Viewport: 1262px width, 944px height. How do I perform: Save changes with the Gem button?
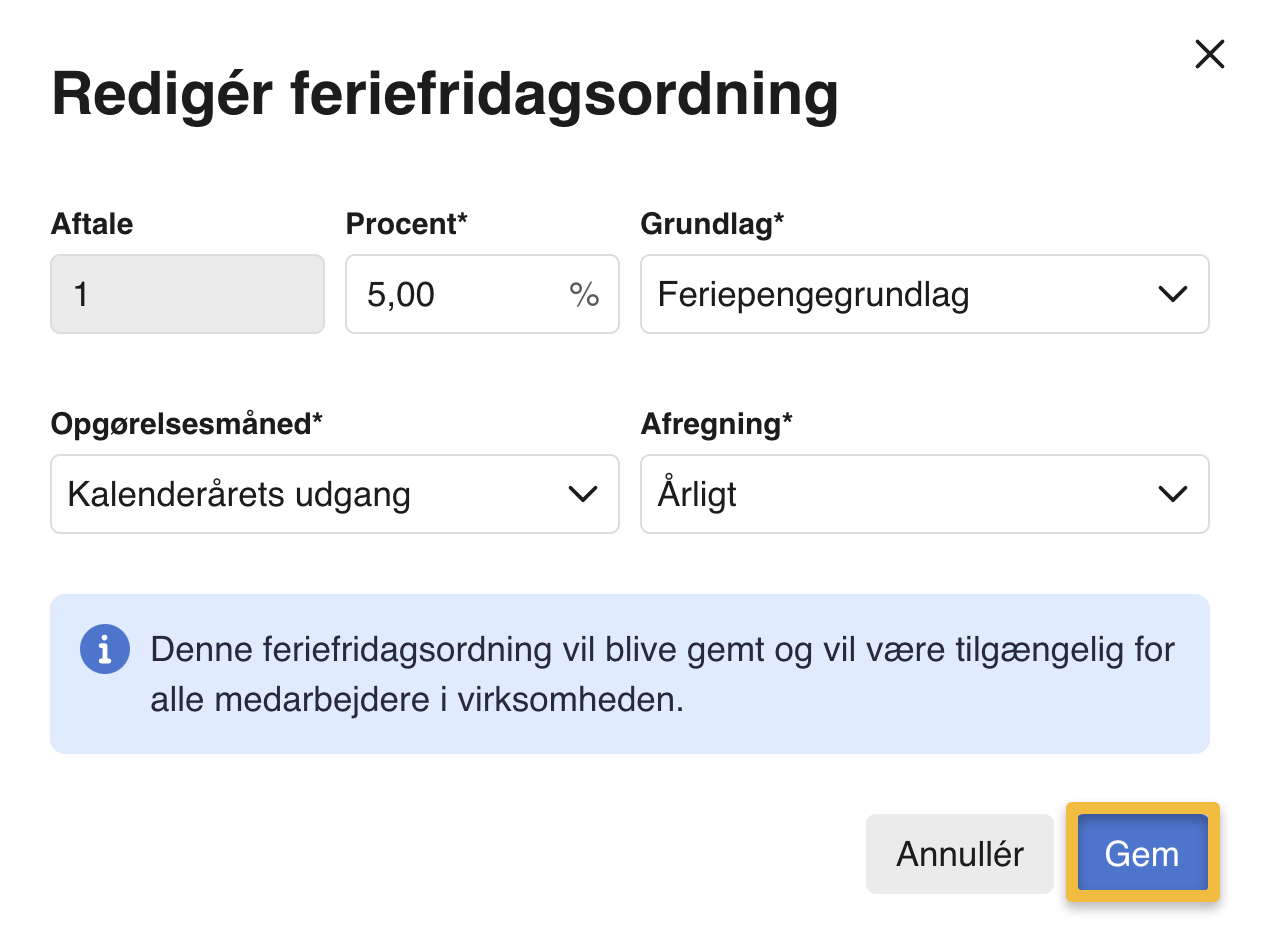(1142, 853)
